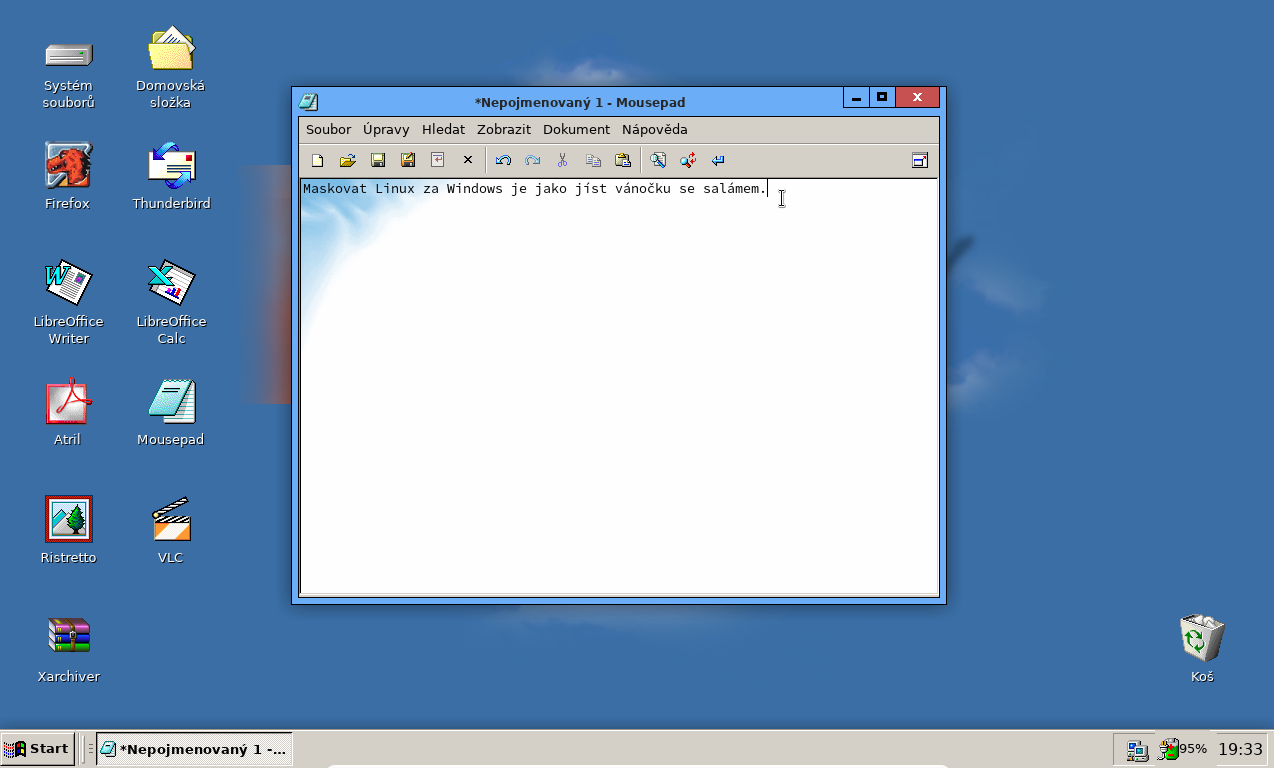Click the Go to line icon
1274x768 pixels.
[718, 160]
